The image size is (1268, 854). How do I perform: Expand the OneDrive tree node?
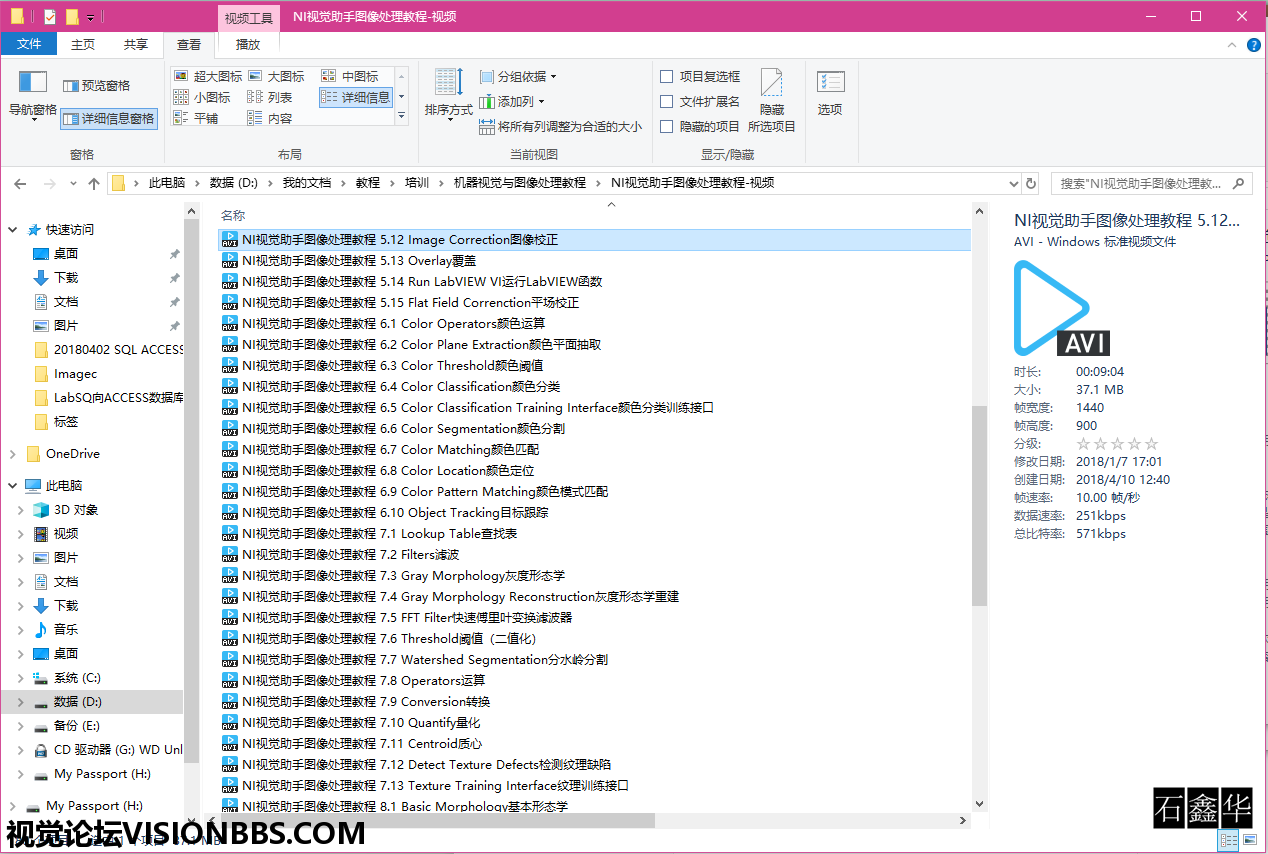coord(13,453)
